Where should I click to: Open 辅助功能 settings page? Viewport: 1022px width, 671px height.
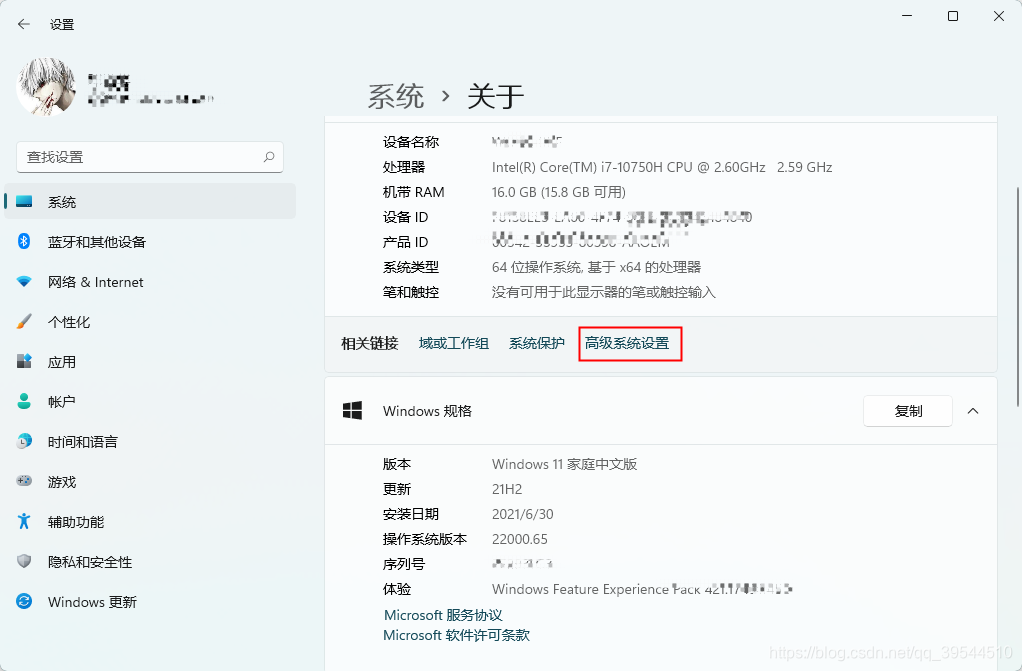[150, 522]
